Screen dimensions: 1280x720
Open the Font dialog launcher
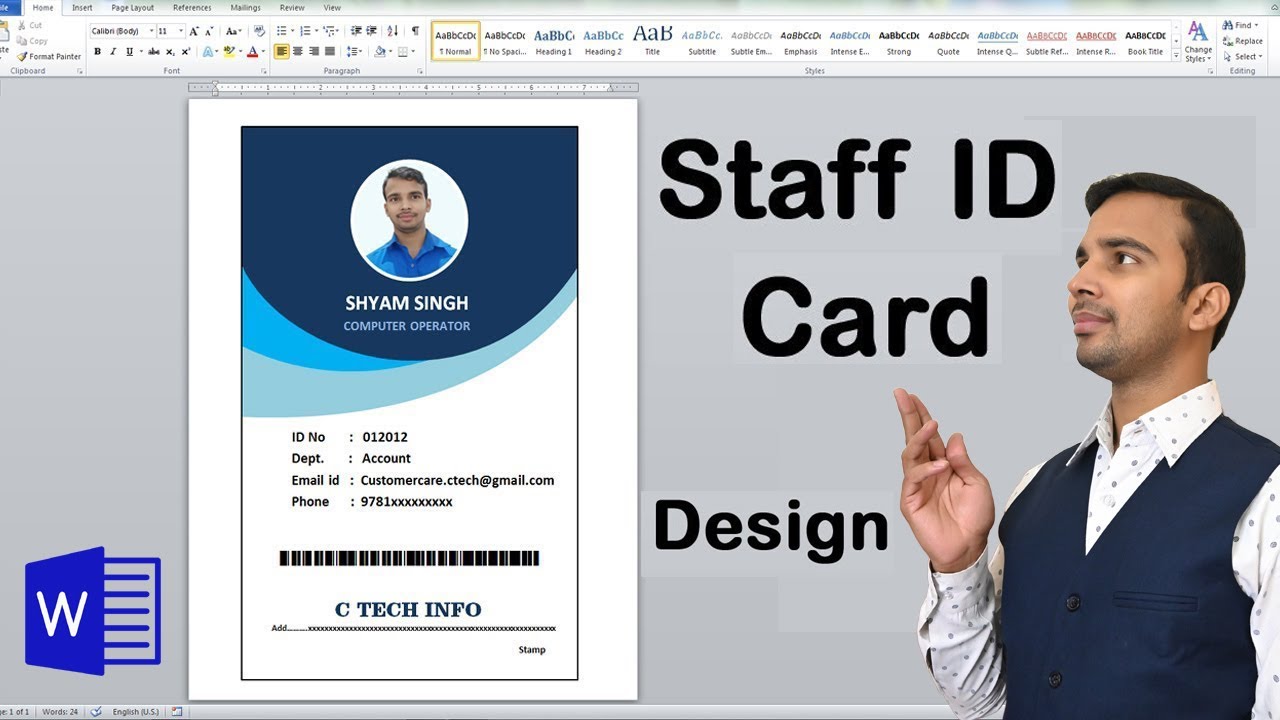pyautogui.click(x=264, y=71)
